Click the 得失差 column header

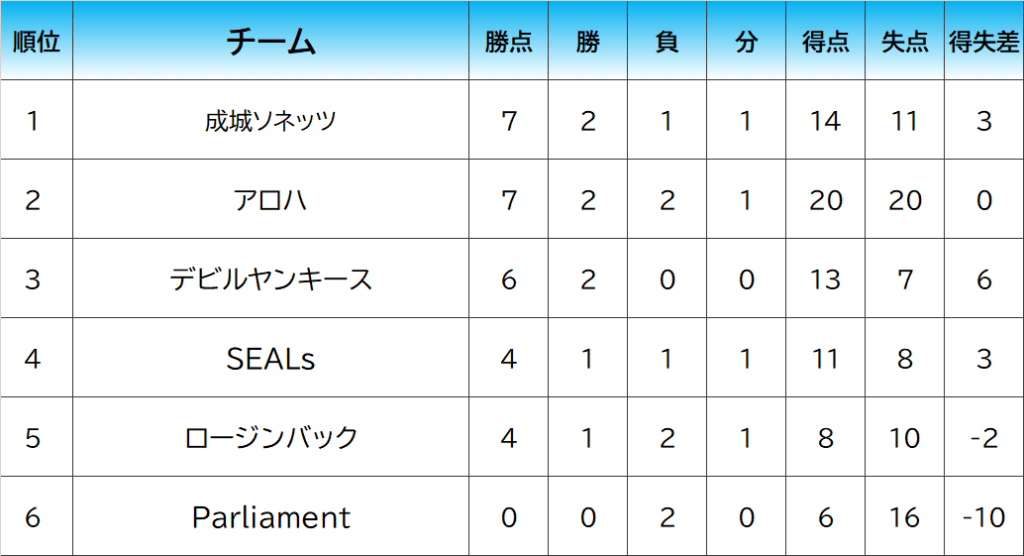point(984,42)
